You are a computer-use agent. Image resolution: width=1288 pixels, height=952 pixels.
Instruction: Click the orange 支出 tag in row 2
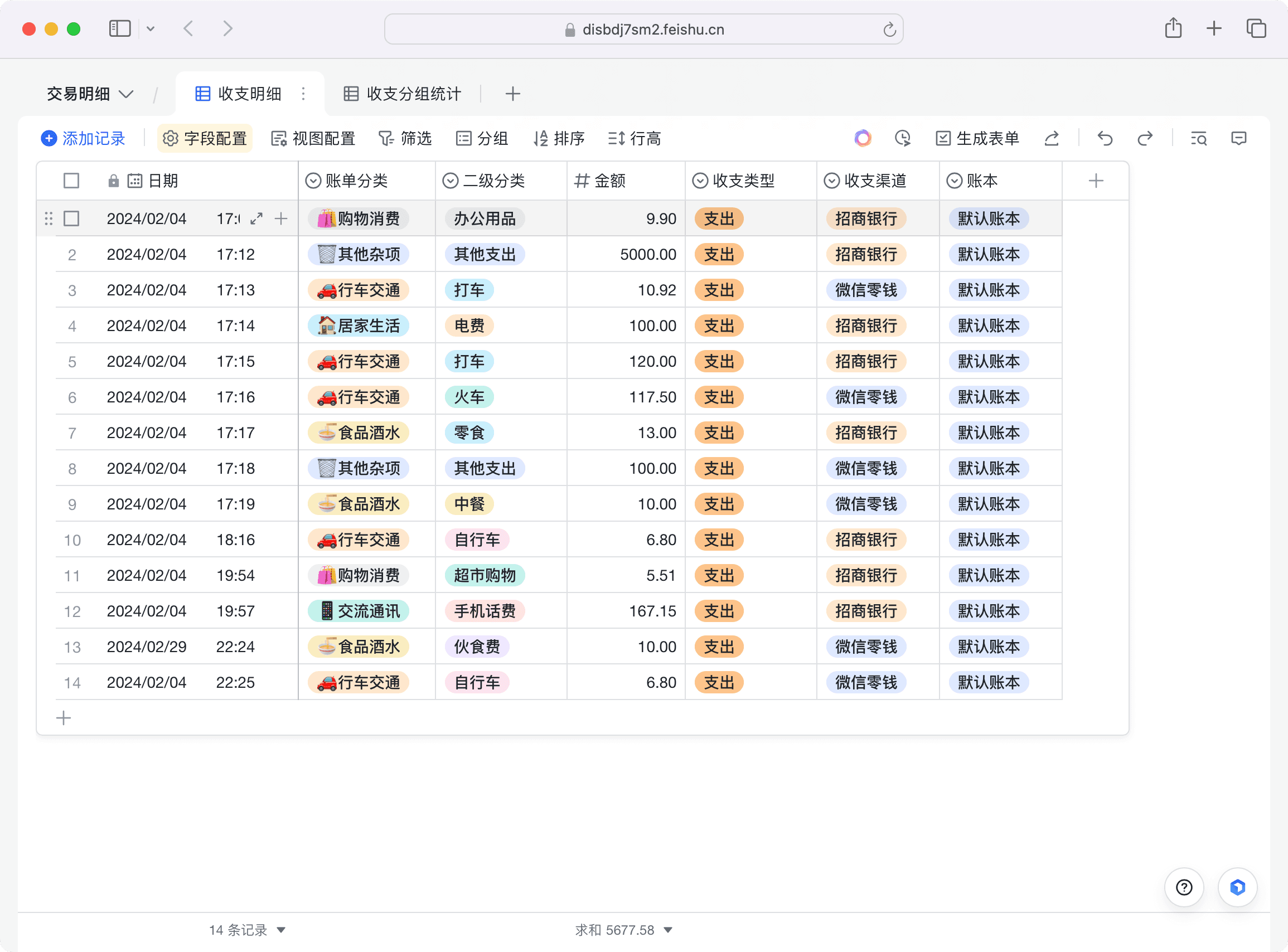pyautogui.click(x=719, y=254)
